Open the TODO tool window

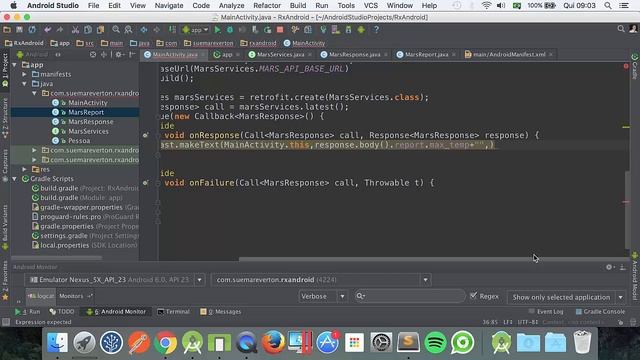[62, 311]
